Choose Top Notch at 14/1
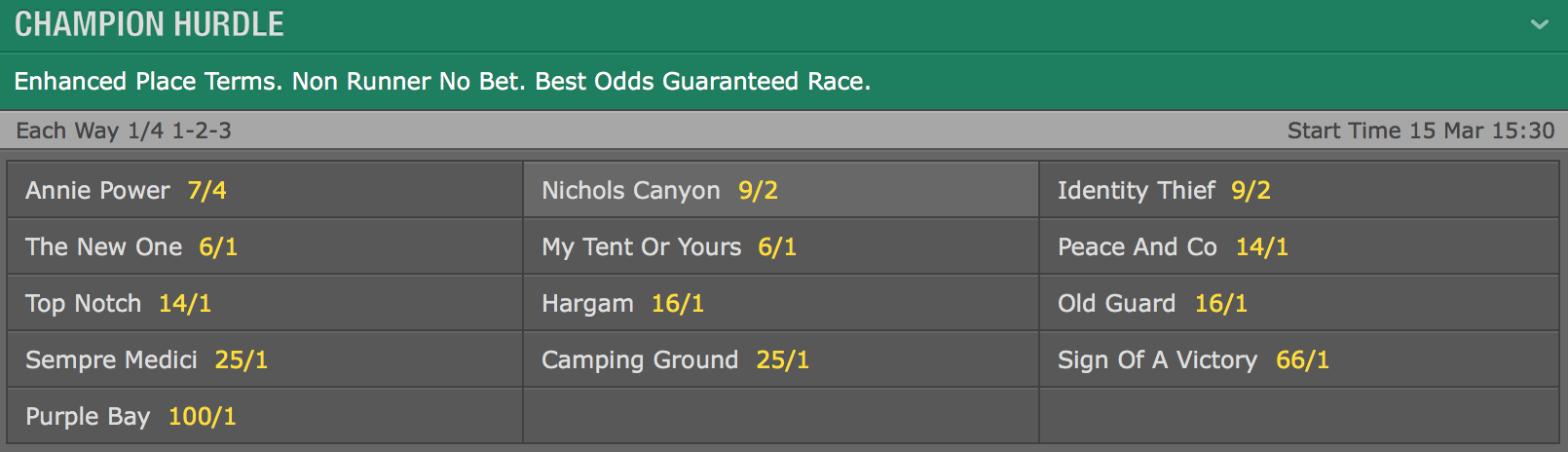The height and width of the screenshot is (452, 1568). point(265,303)
